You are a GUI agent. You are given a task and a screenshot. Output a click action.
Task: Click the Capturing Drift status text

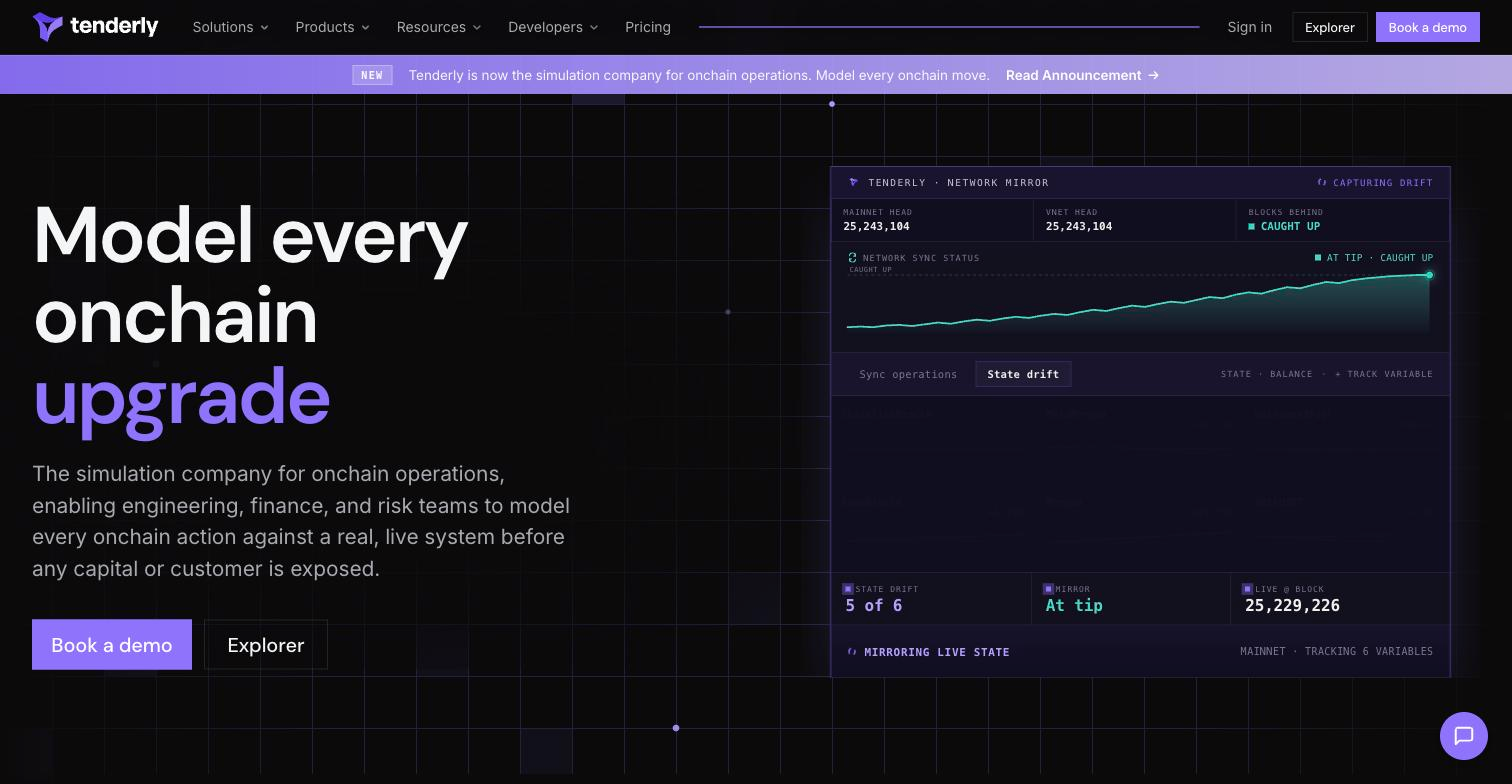pyautogui.click(x=1383, y=183)
